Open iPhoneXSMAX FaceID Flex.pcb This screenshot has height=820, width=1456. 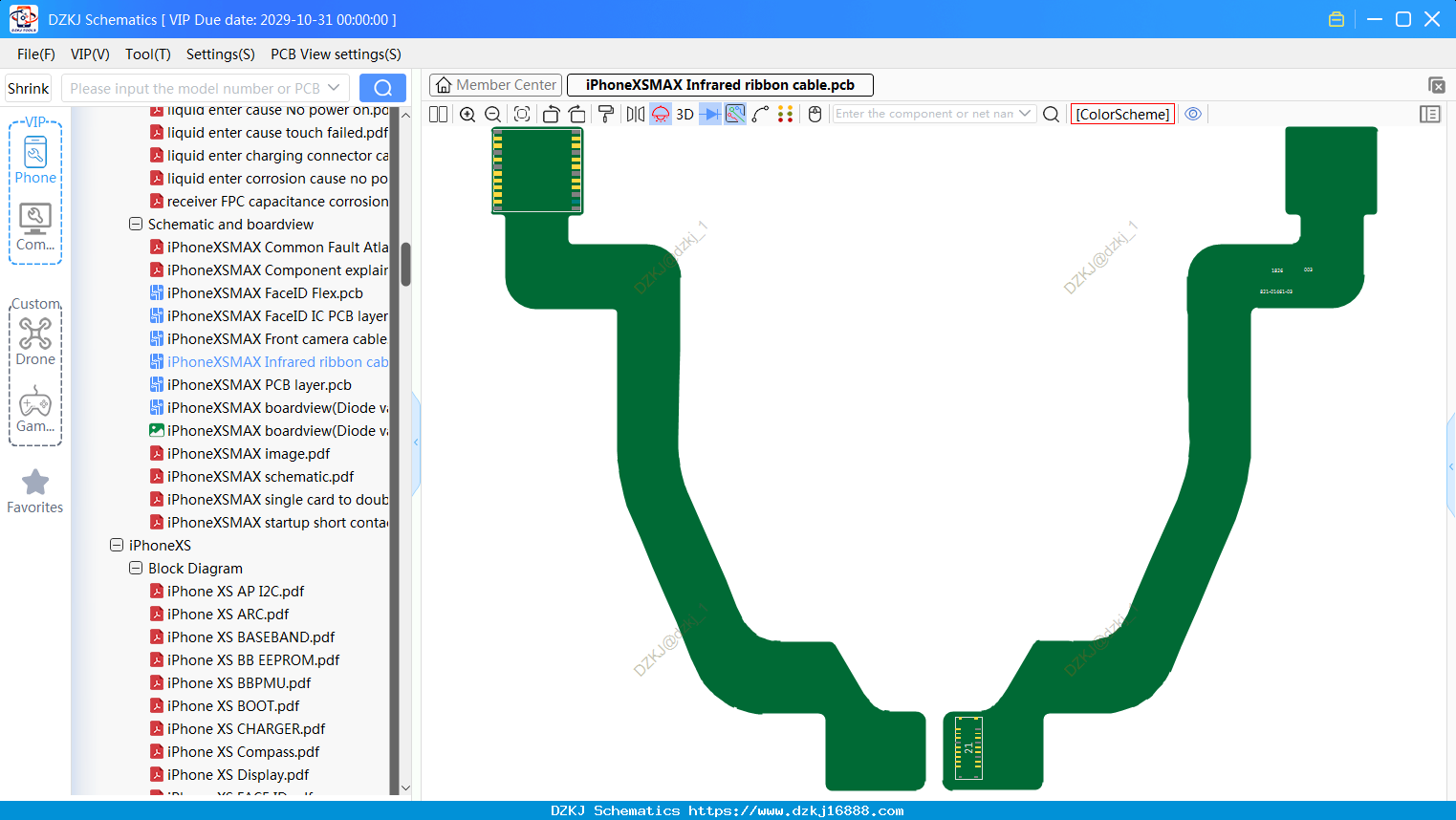(256, 293)
